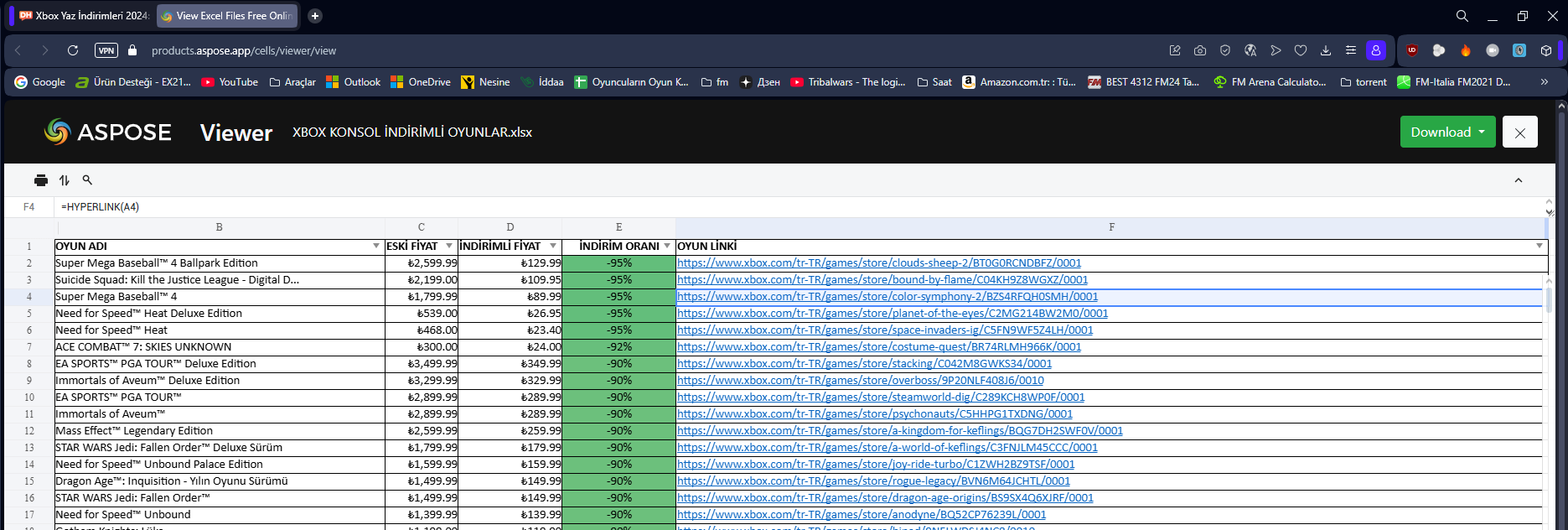Click the send flow arrow icon
Image resolution: width=1568 pixels, height=530 pixels.
click(x=1276, y=50)
